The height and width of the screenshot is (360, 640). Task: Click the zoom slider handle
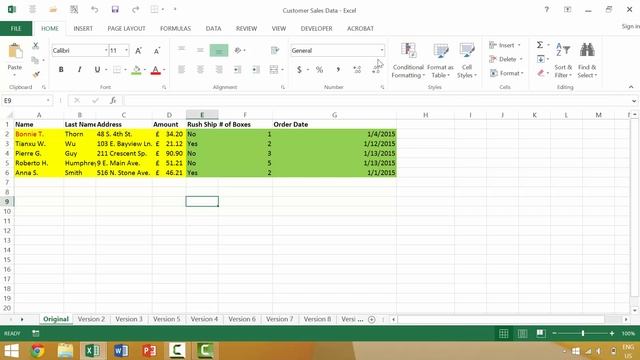pyautogui.click(x=583, y=333)
